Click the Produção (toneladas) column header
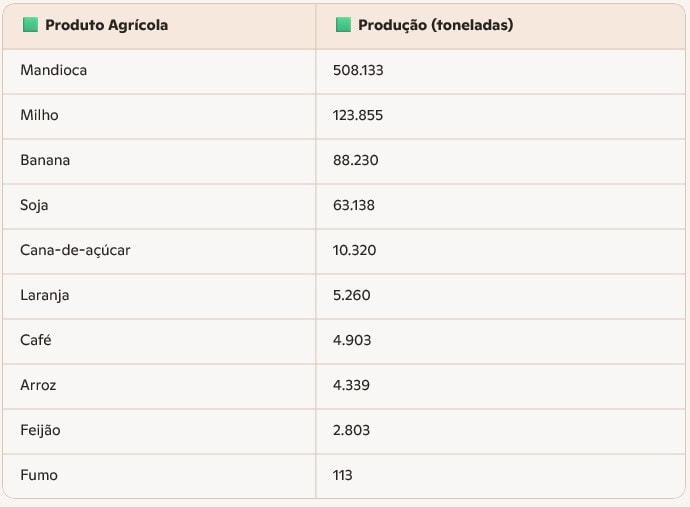This screenshot has height=507, width=690. pos(435,25)
